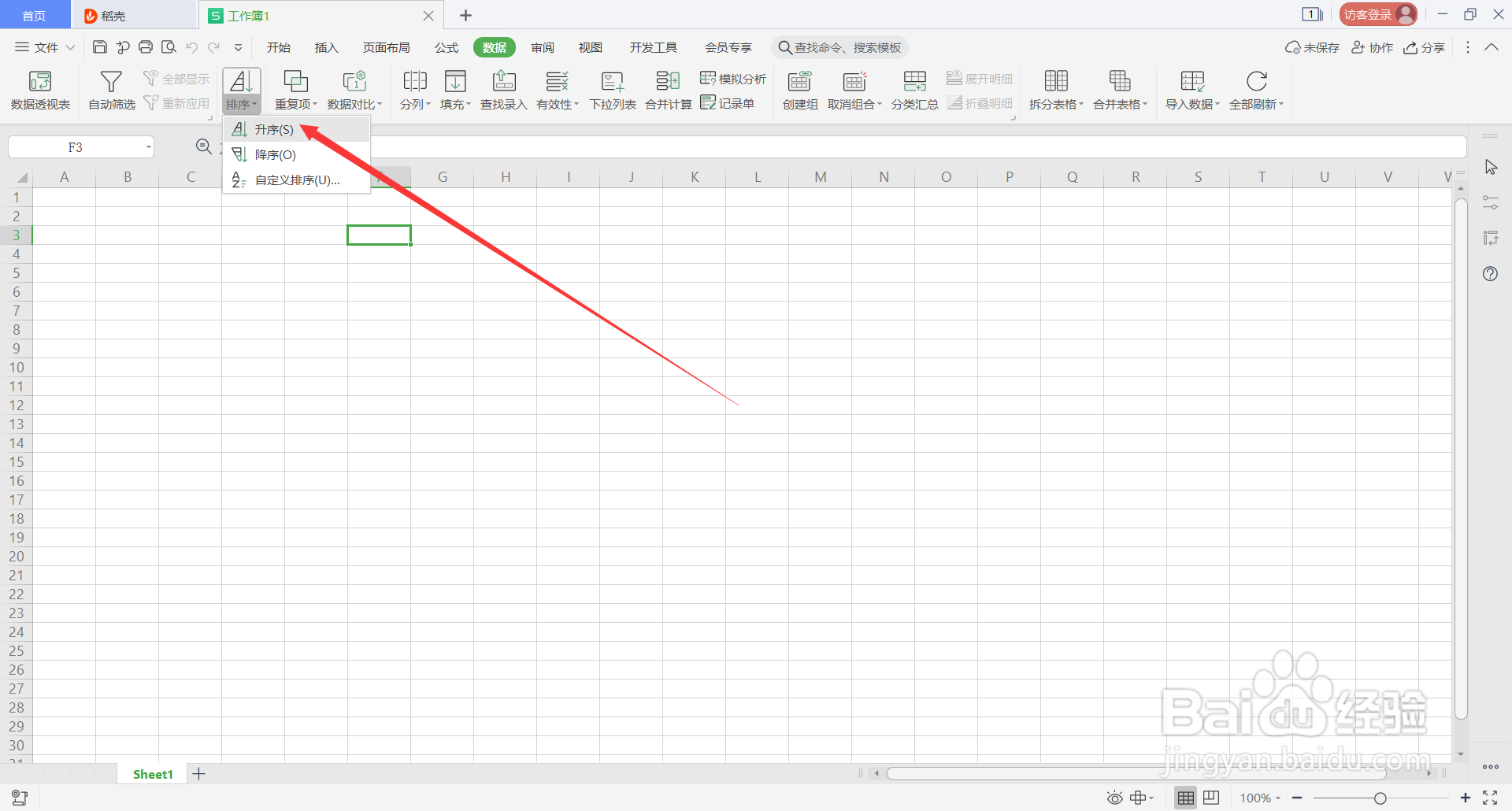This screenshot has width=1512, height=811.
Task: Click Refresh All (全部刷新)
Action: (1256, 90)
